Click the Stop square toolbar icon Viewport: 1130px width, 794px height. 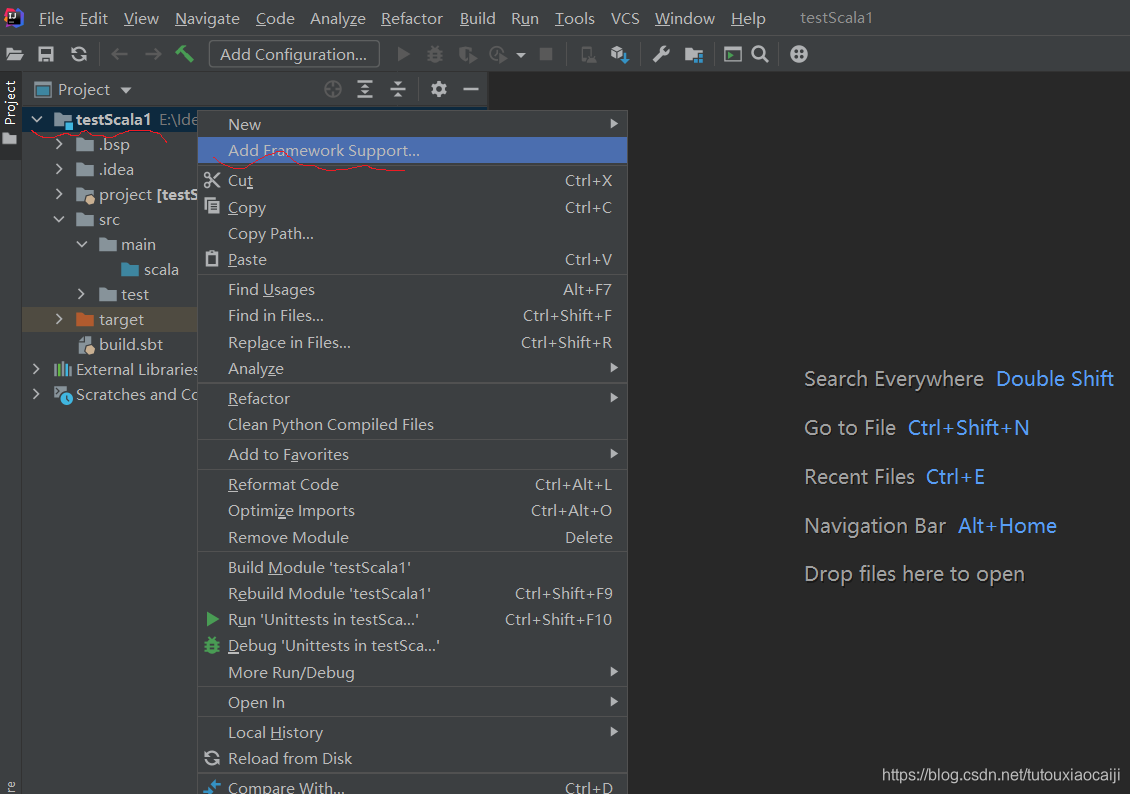tap(546, 54)
